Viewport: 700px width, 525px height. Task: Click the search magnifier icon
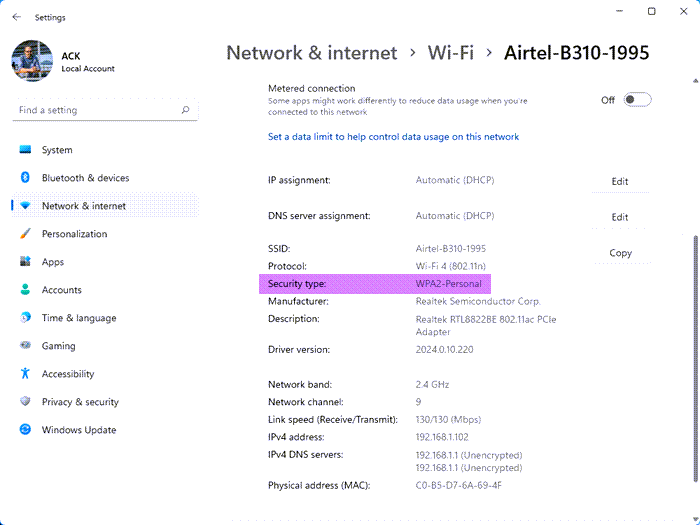(x=186, y=110)
